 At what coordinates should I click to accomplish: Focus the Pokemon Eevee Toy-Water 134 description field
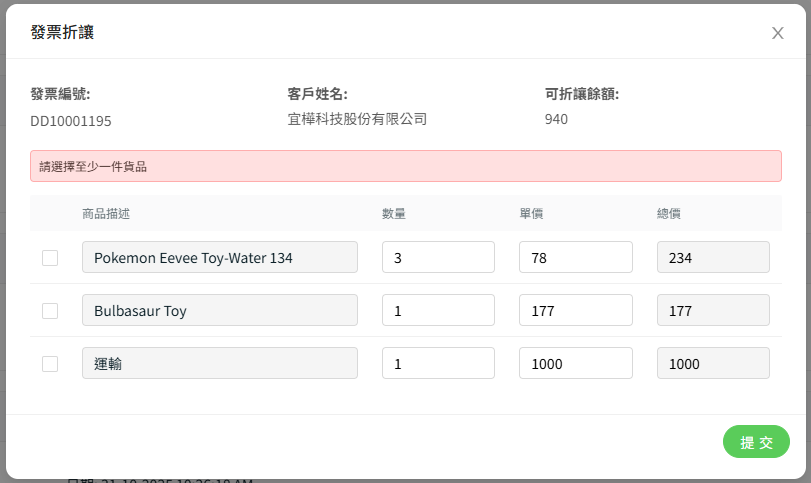coord(220,257)
